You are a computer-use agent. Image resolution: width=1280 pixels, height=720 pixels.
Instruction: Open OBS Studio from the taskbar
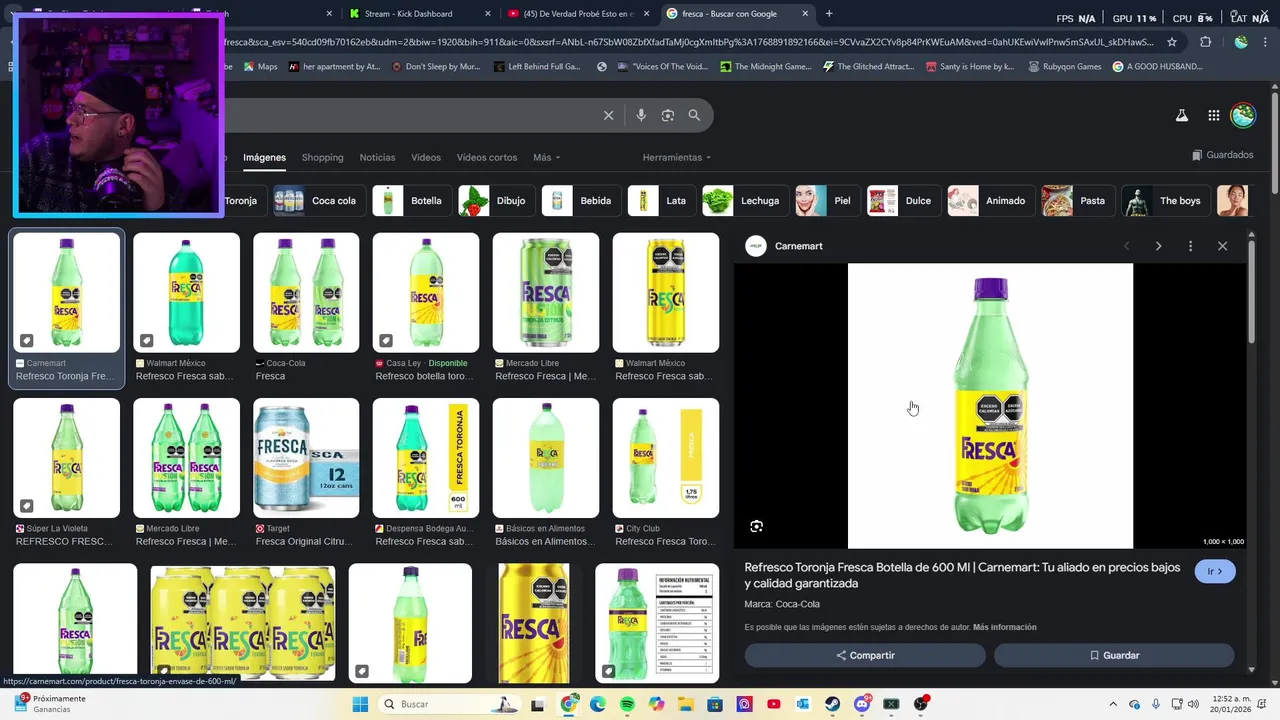[x=921, y=704]
